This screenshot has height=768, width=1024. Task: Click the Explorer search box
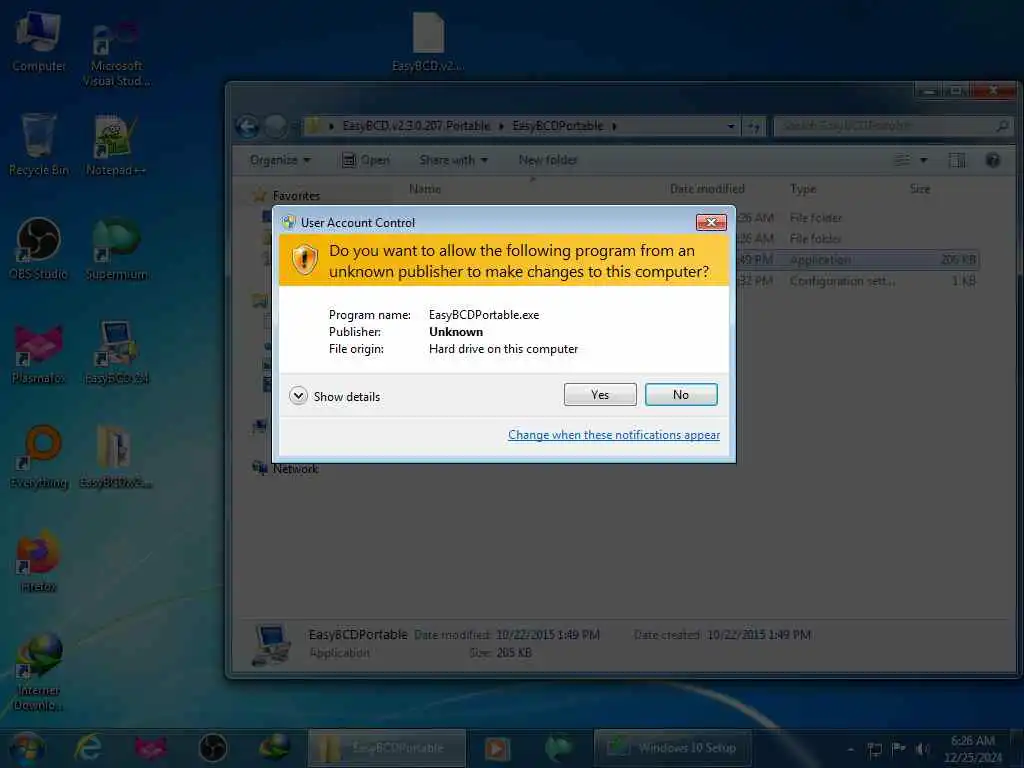[x=892, y=126]
